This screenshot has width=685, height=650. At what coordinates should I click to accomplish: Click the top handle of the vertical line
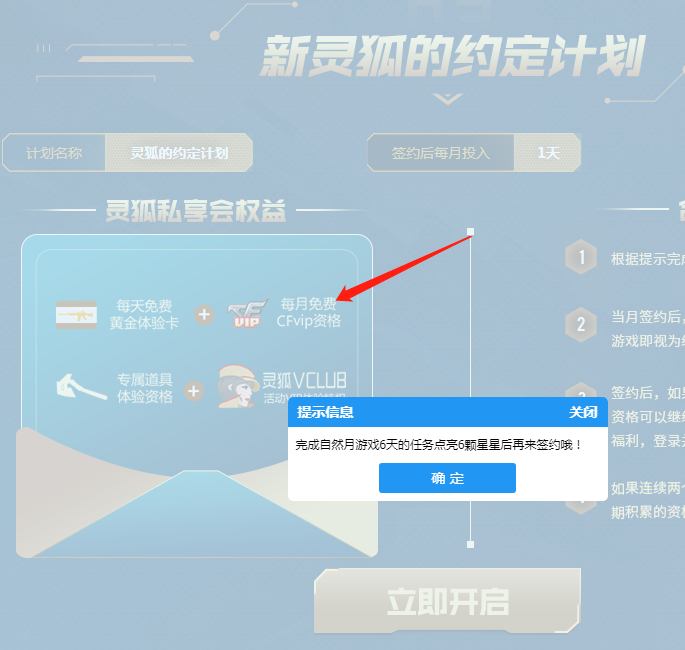pos(471,232)
